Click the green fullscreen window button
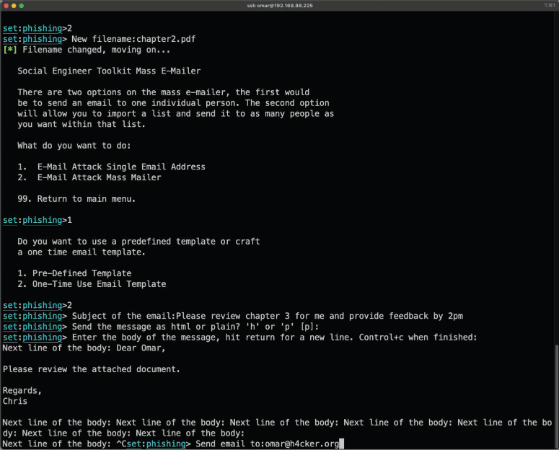The width and height of the screenshot is (559, 450). tap(21, 6)
